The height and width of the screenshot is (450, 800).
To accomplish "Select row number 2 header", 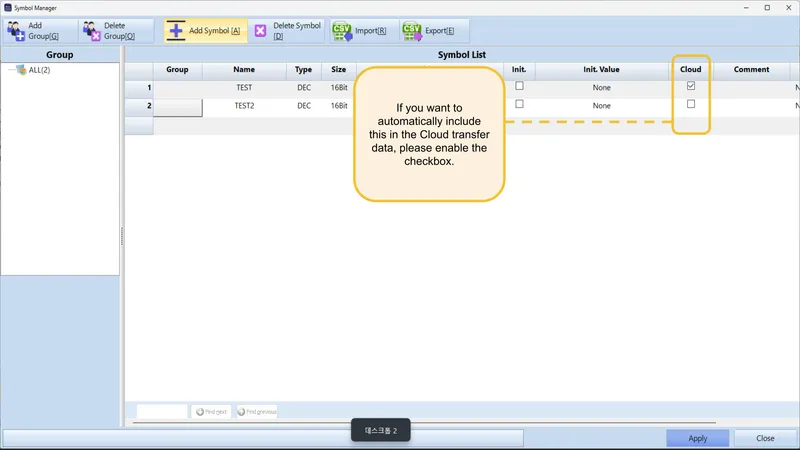I will (139, 106).
